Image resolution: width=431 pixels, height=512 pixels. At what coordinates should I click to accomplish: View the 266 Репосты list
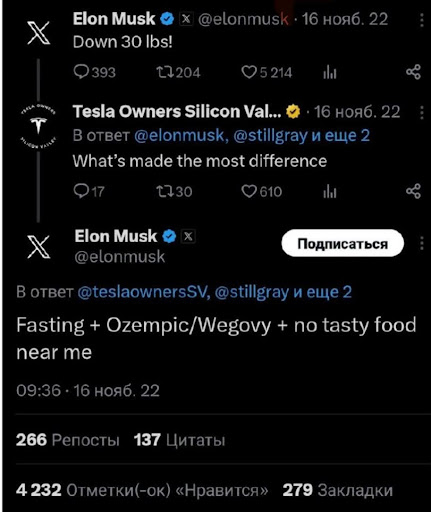(x=68, y=440)
